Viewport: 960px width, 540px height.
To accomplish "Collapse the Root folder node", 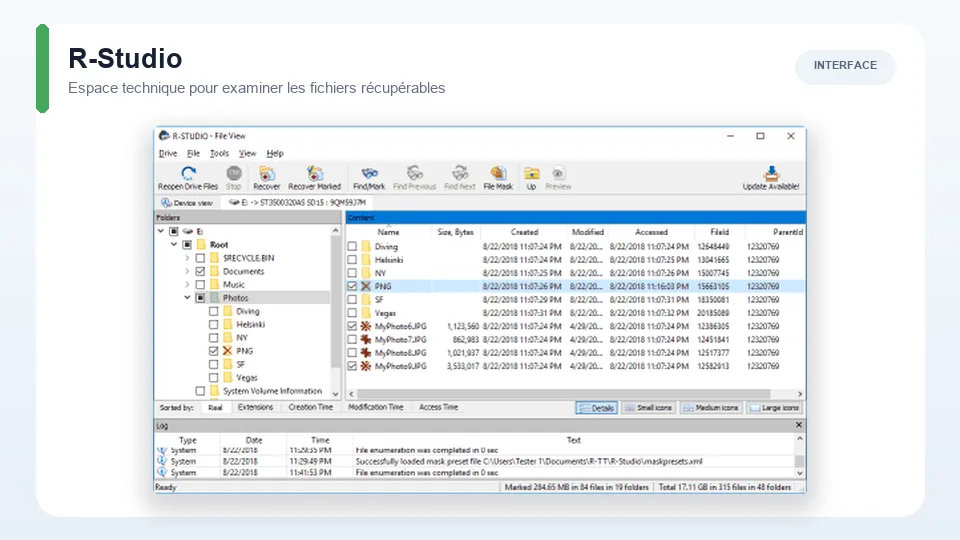I will 174,244.
